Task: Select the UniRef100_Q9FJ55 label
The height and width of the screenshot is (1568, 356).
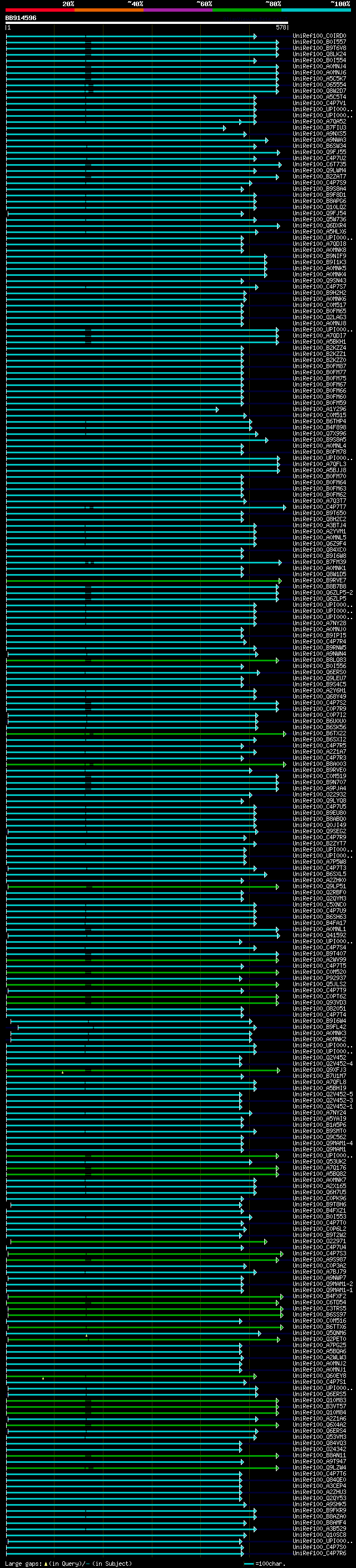Action: tap(319, 152)
